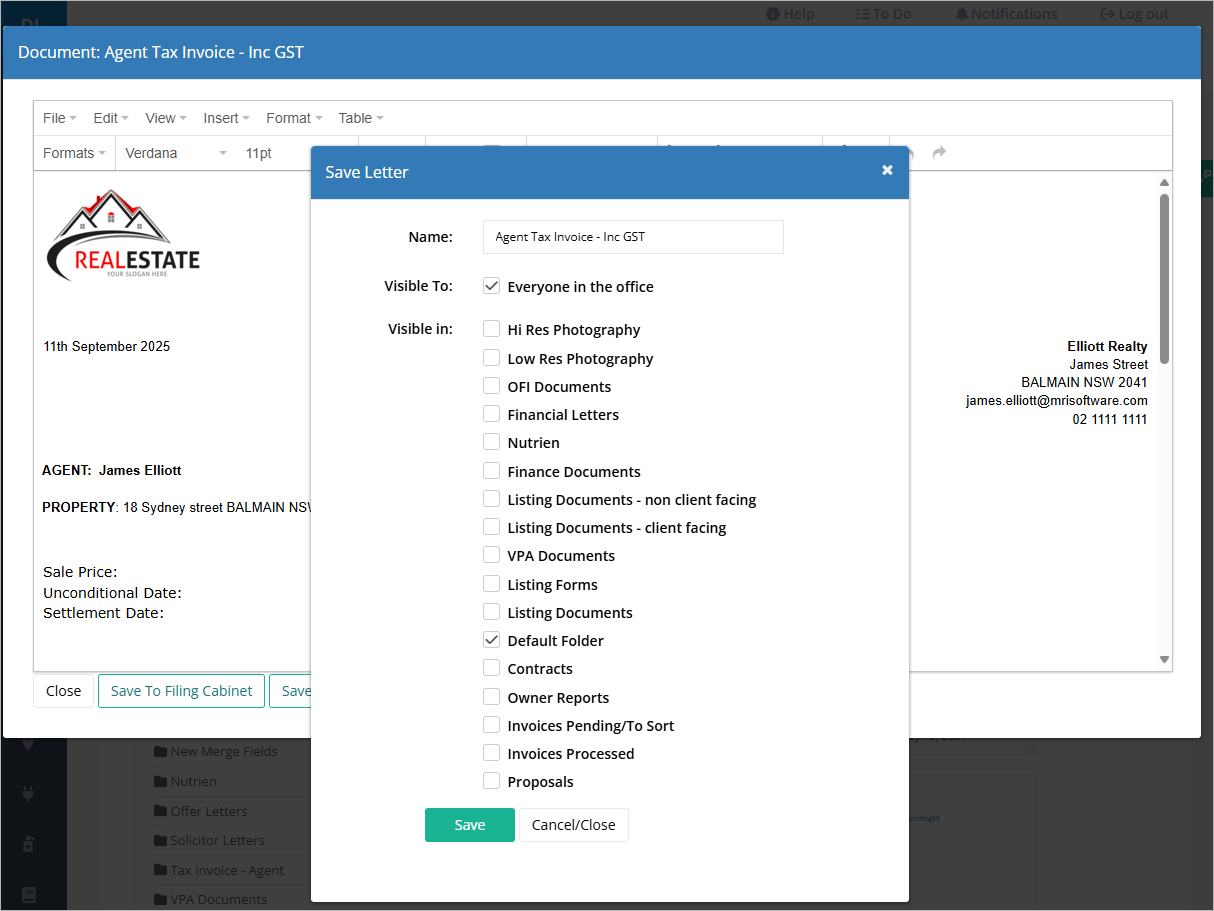
Task: Open the Table menu
Action: 361,118
